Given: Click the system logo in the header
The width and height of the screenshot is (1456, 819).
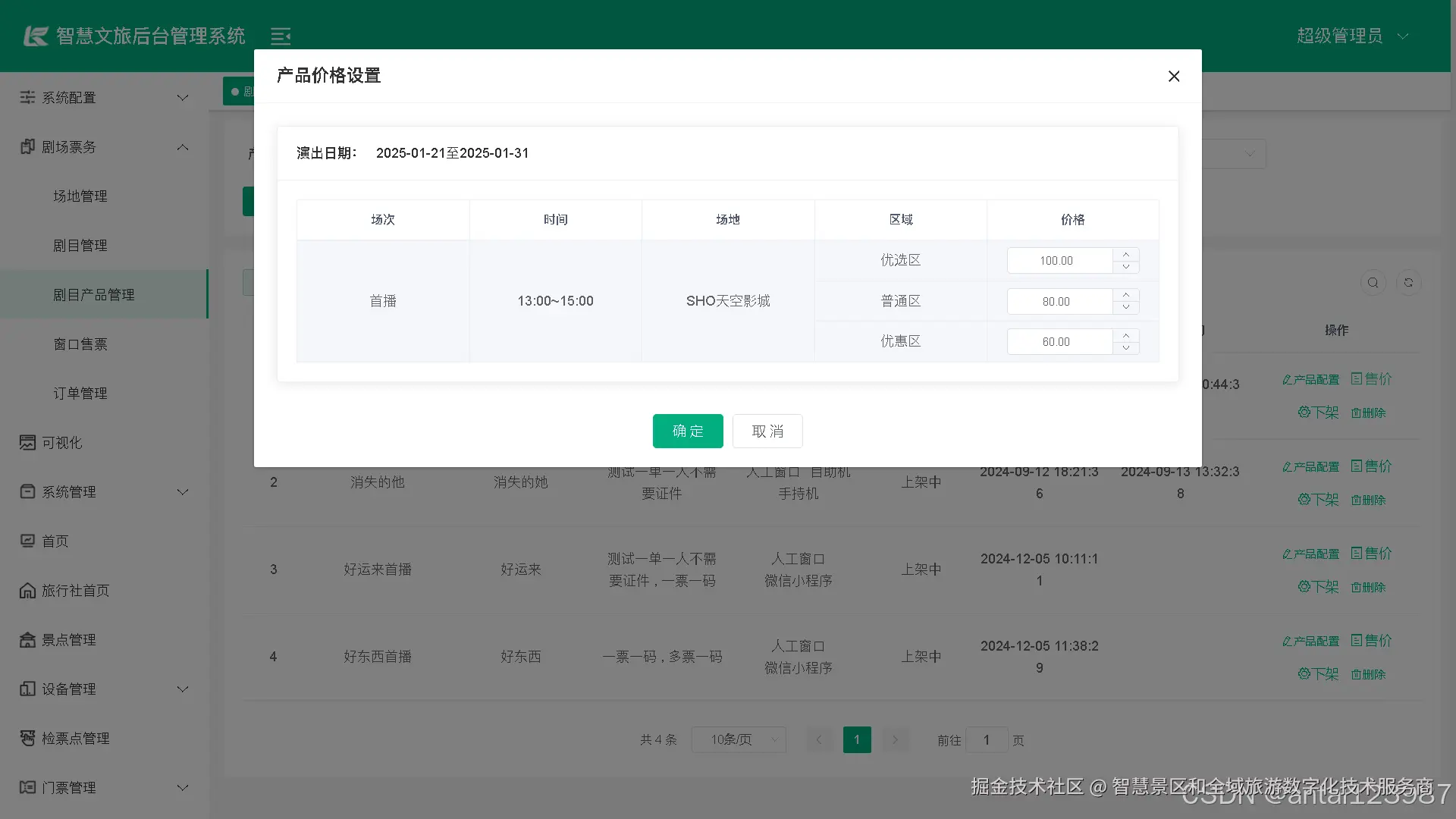Looking at the screenshot, I should tap(36, 36).
